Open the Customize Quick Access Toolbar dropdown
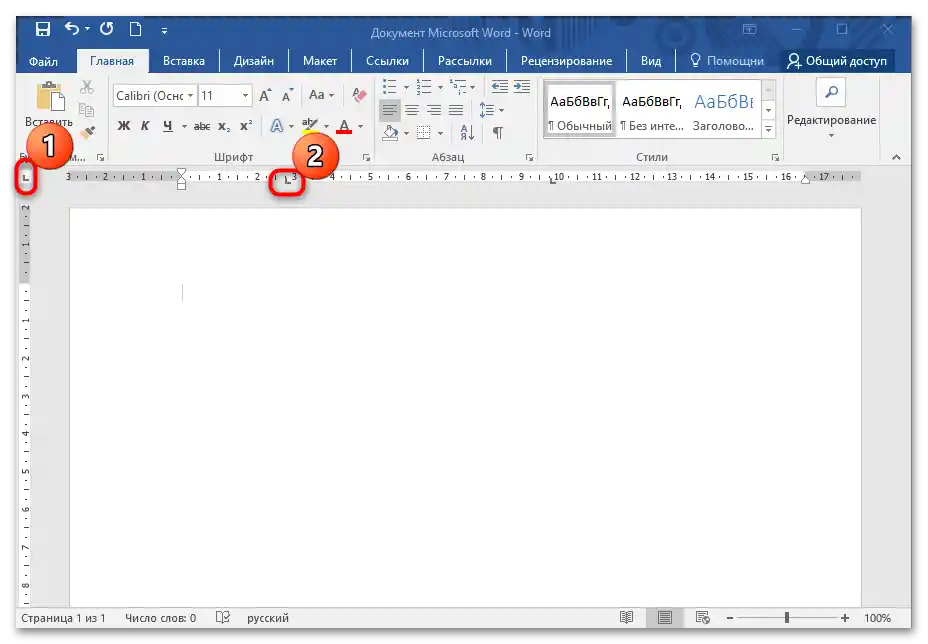Image resolution: width=928 pixels, height=644 pixels. (x=164, y=30)
